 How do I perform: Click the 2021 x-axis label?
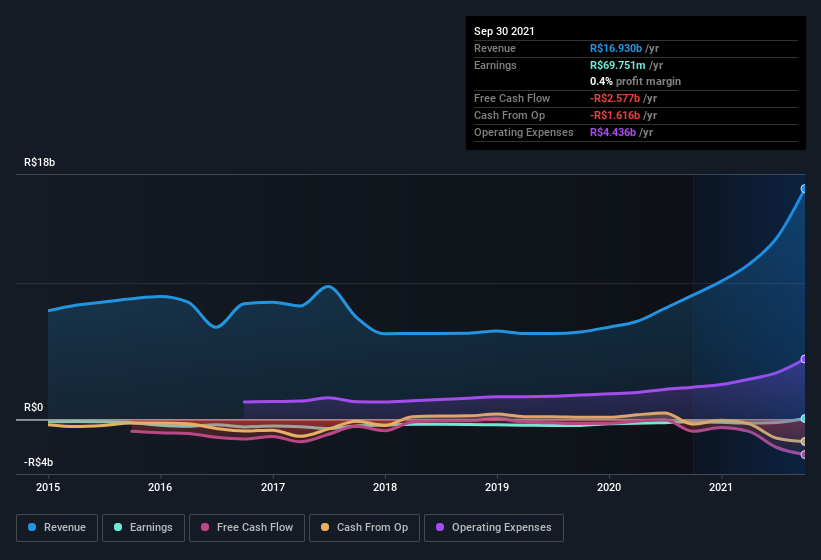point(721,487)
